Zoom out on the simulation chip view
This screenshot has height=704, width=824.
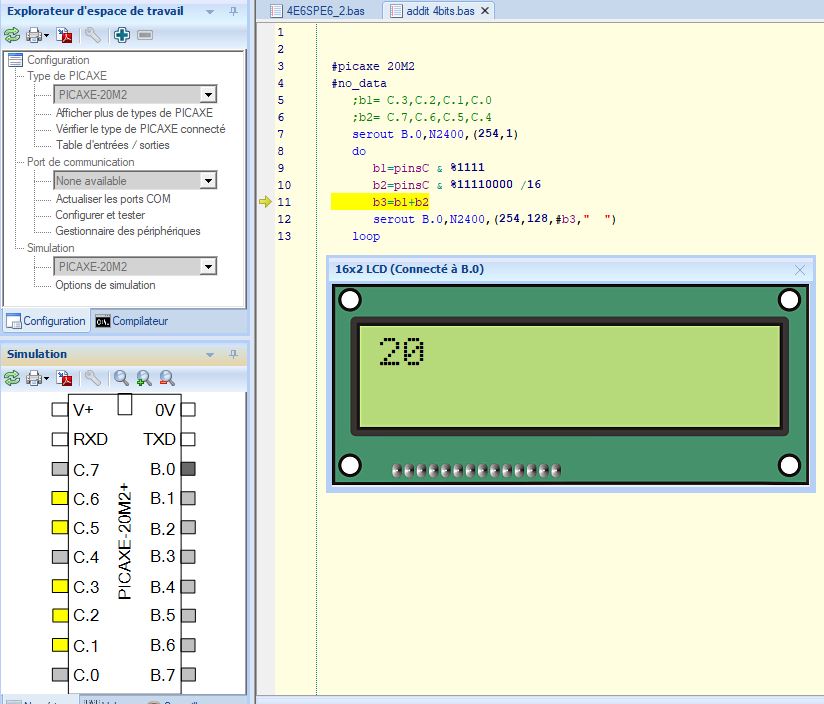coord(167,378)
